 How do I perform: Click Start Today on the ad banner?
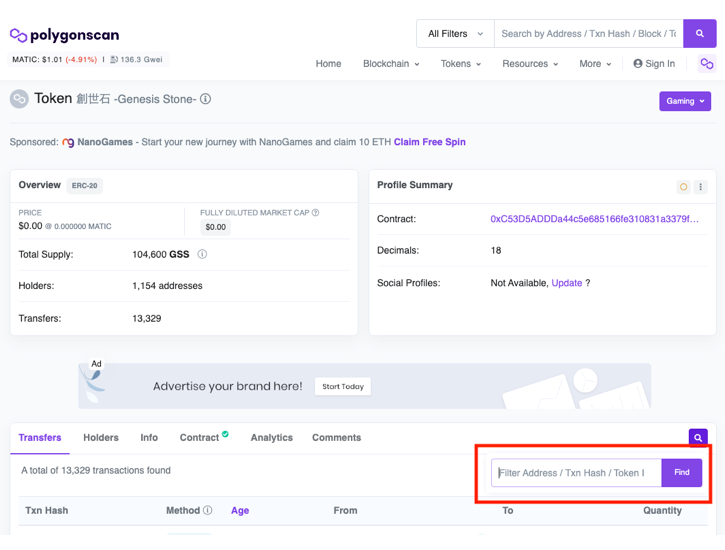[x=343, y=387]
